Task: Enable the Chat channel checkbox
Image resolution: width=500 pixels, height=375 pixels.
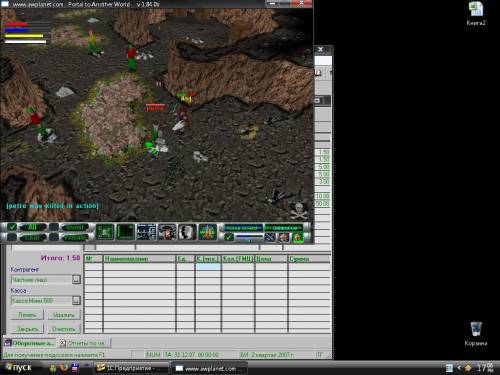Action: point(12,237)
